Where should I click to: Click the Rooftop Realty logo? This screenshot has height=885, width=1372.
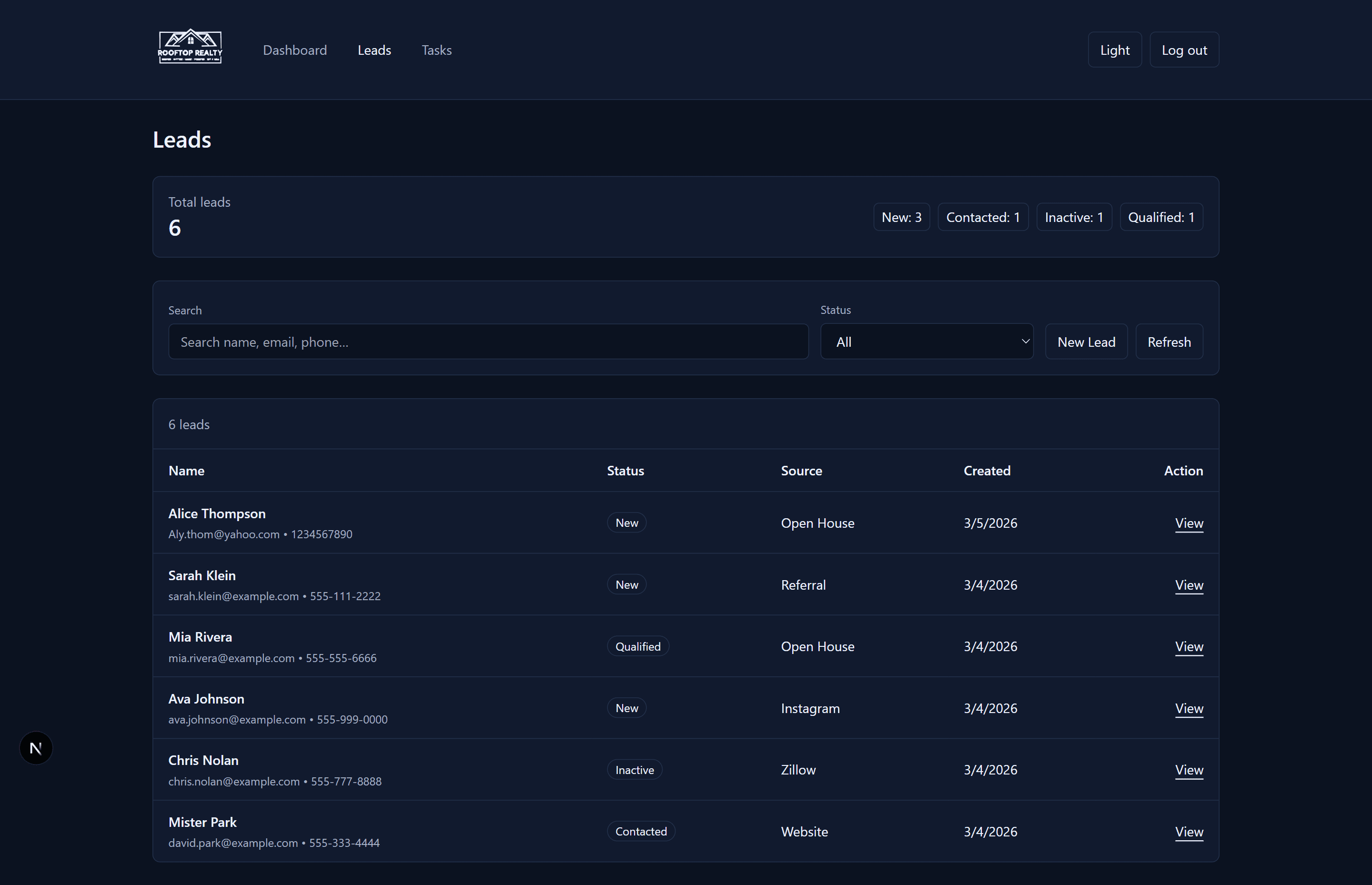tap(190, 47)
